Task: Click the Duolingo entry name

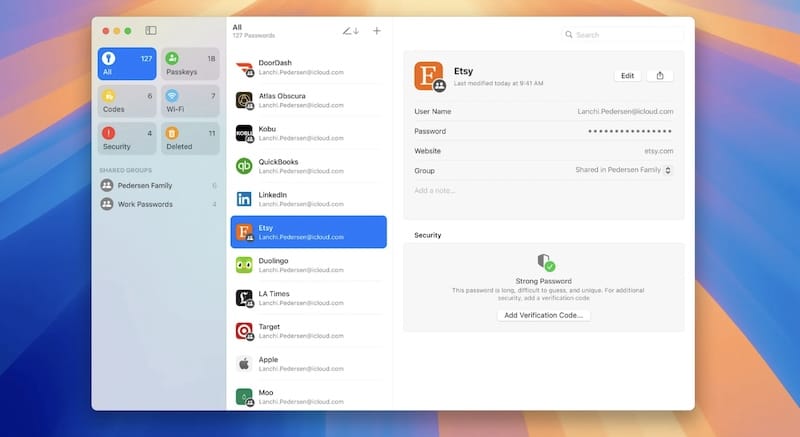Action: point(273,261)
